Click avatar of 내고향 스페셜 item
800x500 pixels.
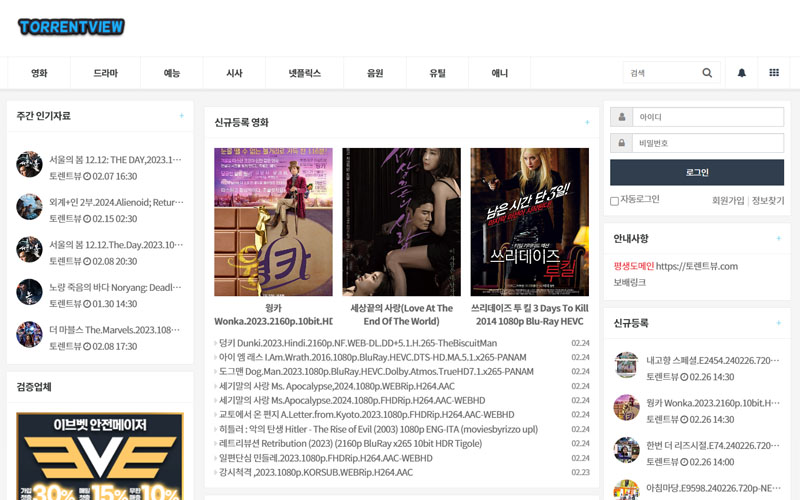(626, 365)
